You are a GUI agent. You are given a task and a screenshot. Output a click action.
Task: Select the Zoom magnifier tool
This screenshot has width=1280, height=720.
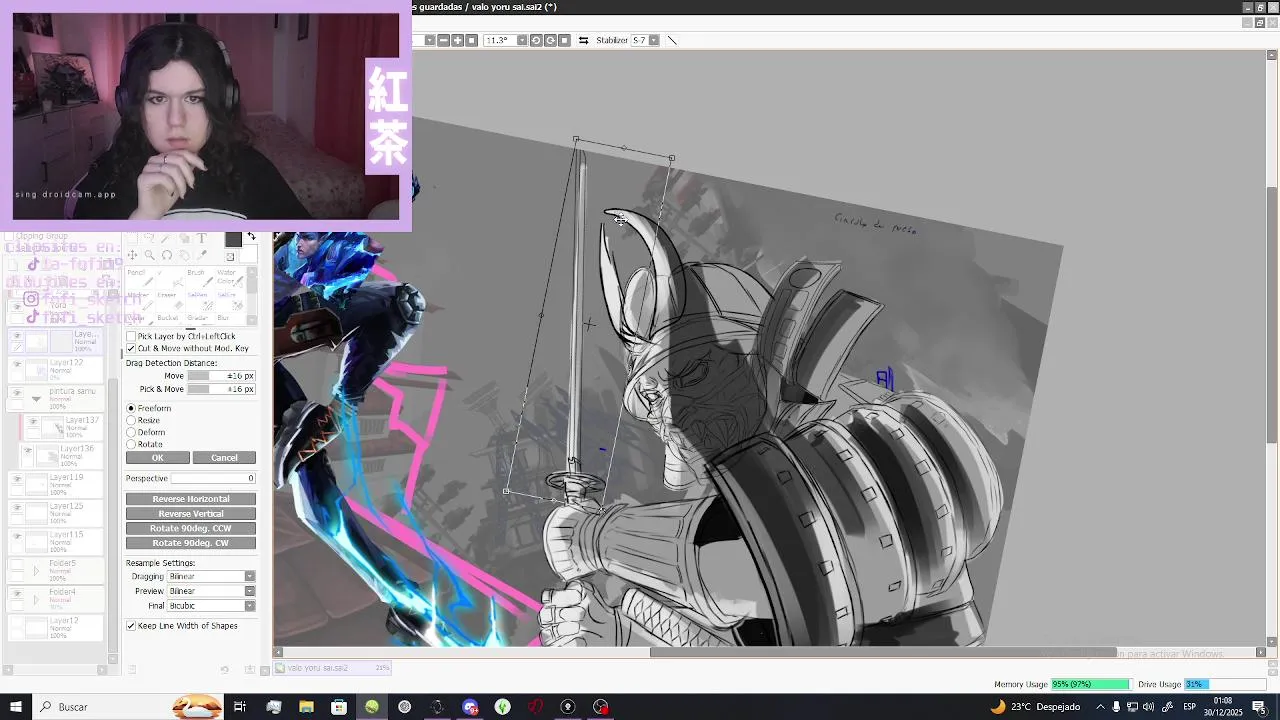tap(149, 255)
